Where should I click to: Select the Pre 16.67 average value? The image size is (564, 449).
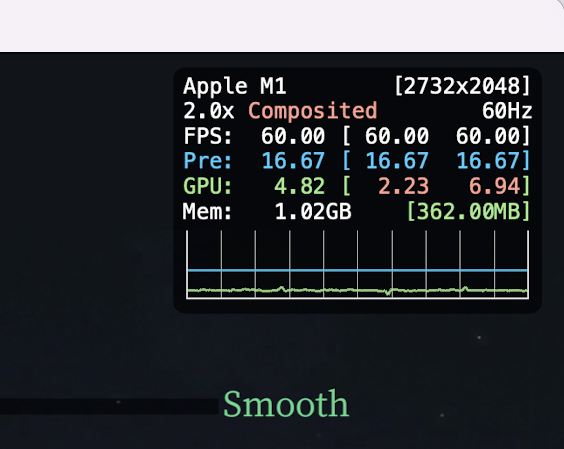pyautogui.click(x=293, y=161)
